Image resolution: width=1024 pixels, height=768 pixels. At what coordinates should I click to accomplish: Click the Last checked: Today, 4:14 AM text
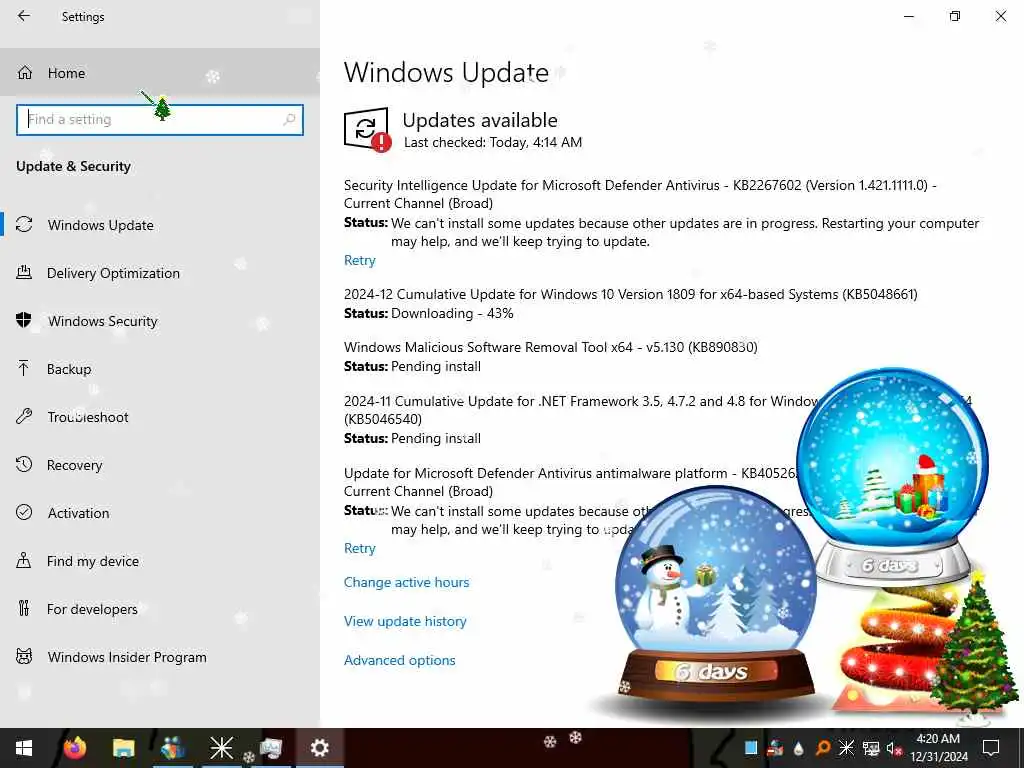pyautogui.click(x=493, y=142)
